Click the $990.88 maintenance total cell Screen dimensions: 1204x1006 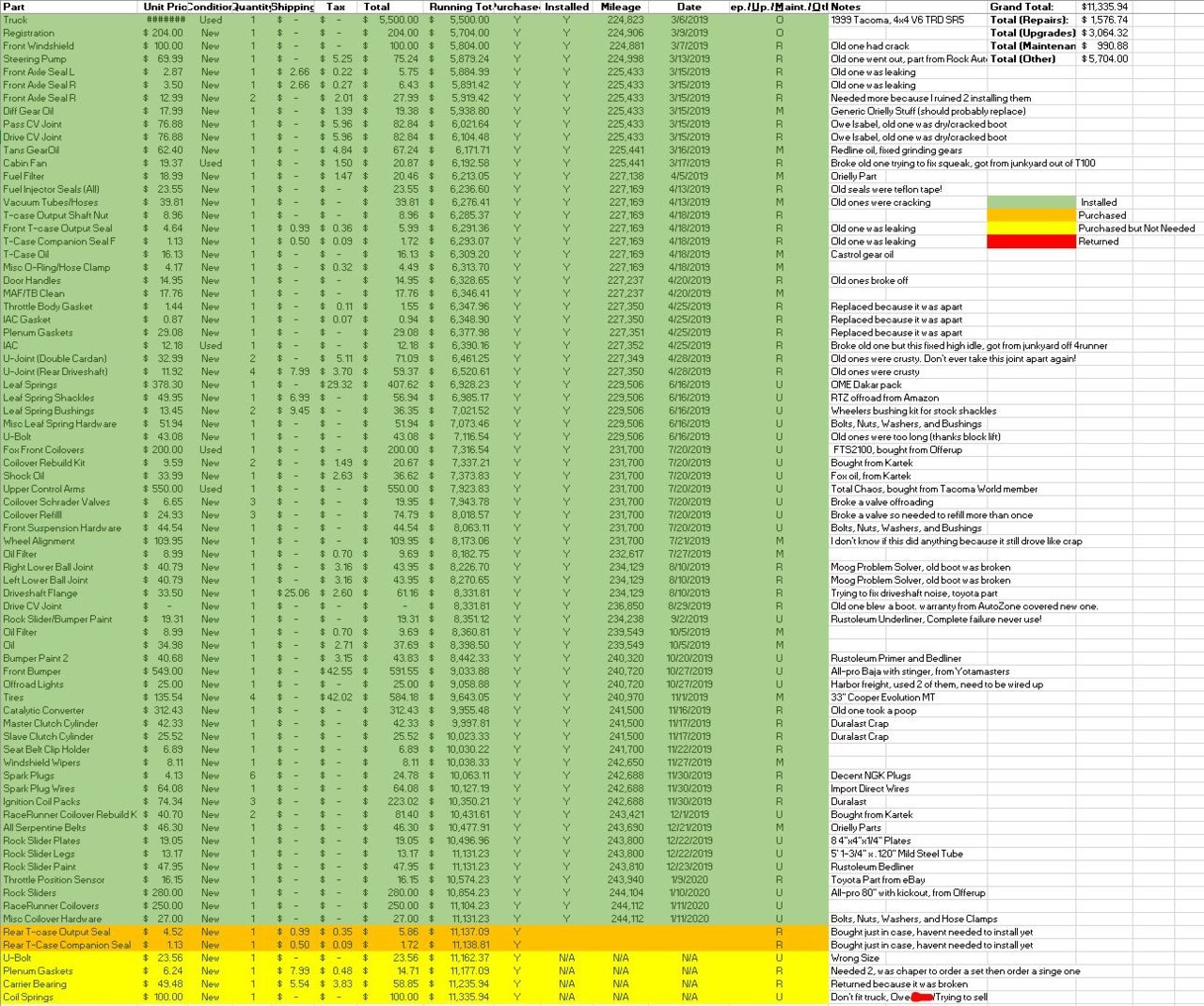click(x=1105, y=46)
